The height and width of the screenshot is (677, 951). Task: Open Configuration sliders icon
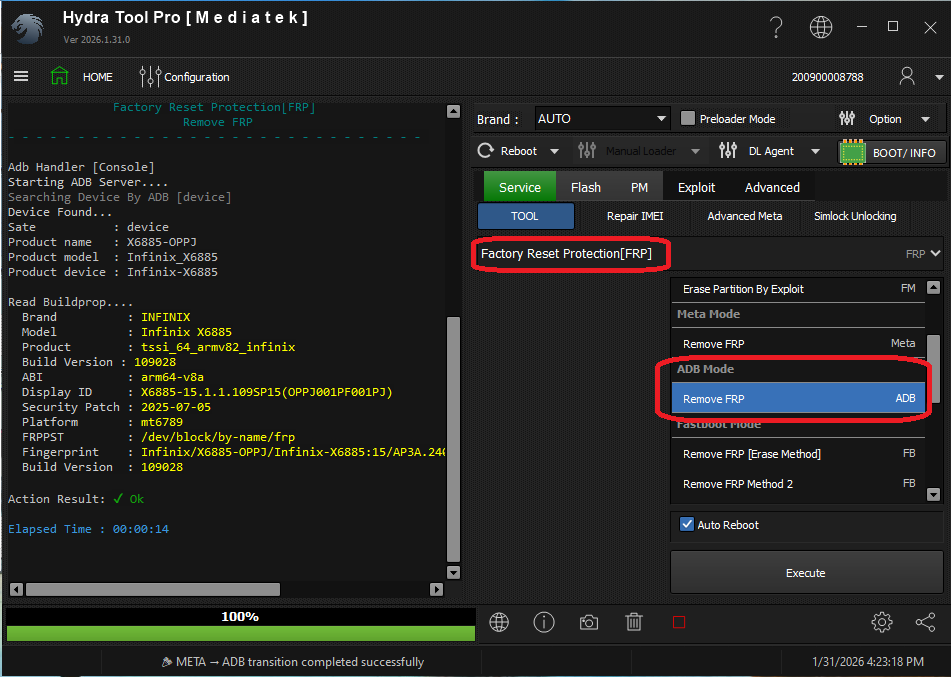[150, 76]
